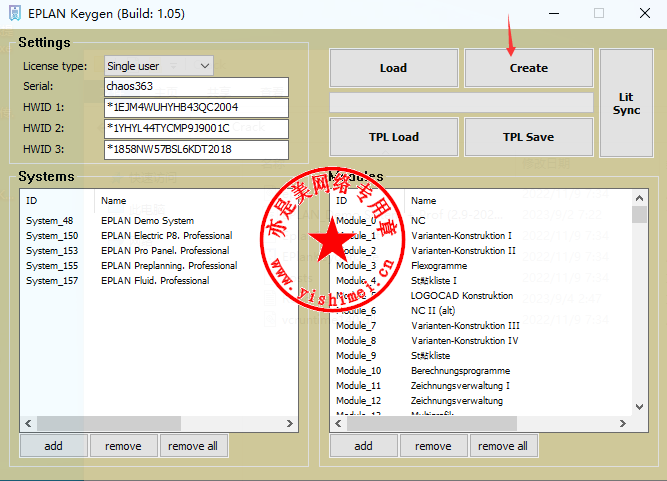Viewport: 667px width, 481px height.
Task: Click the Modules remove all button
Action: 503,446
